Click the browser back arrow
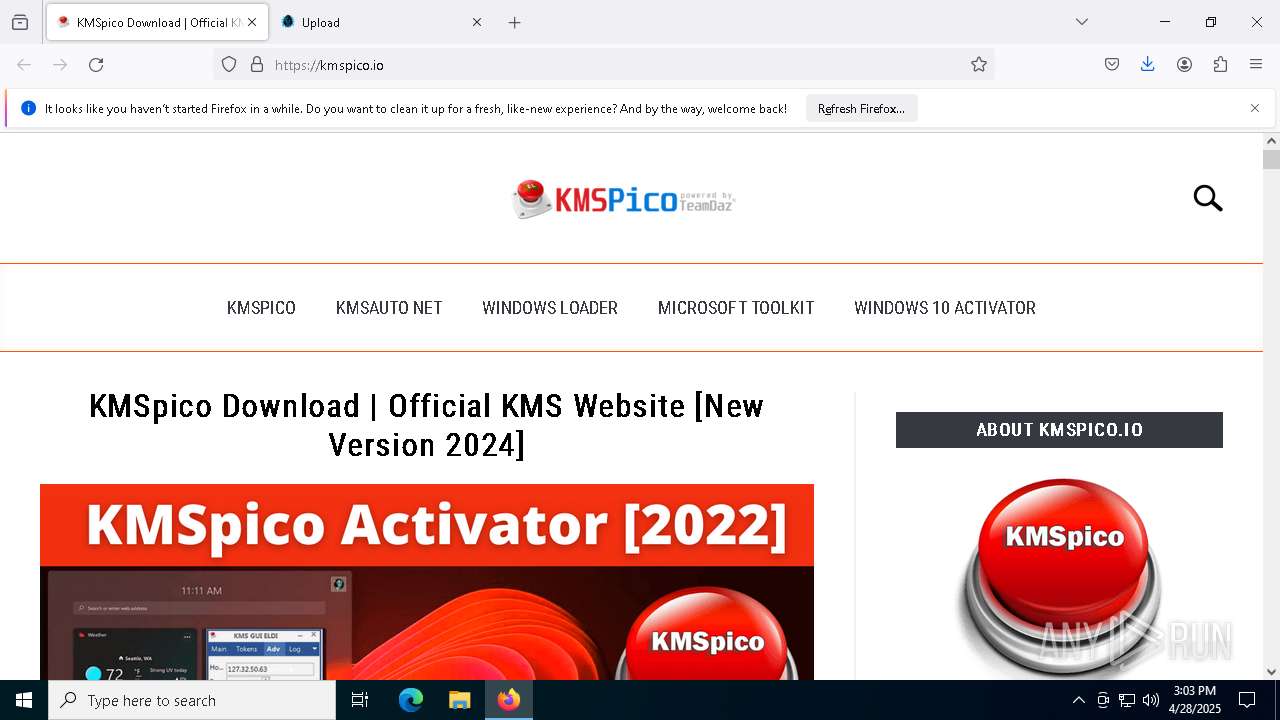The height and width of the screenshot is (720, 1280). pyautogui.click(x=24, y=64)
